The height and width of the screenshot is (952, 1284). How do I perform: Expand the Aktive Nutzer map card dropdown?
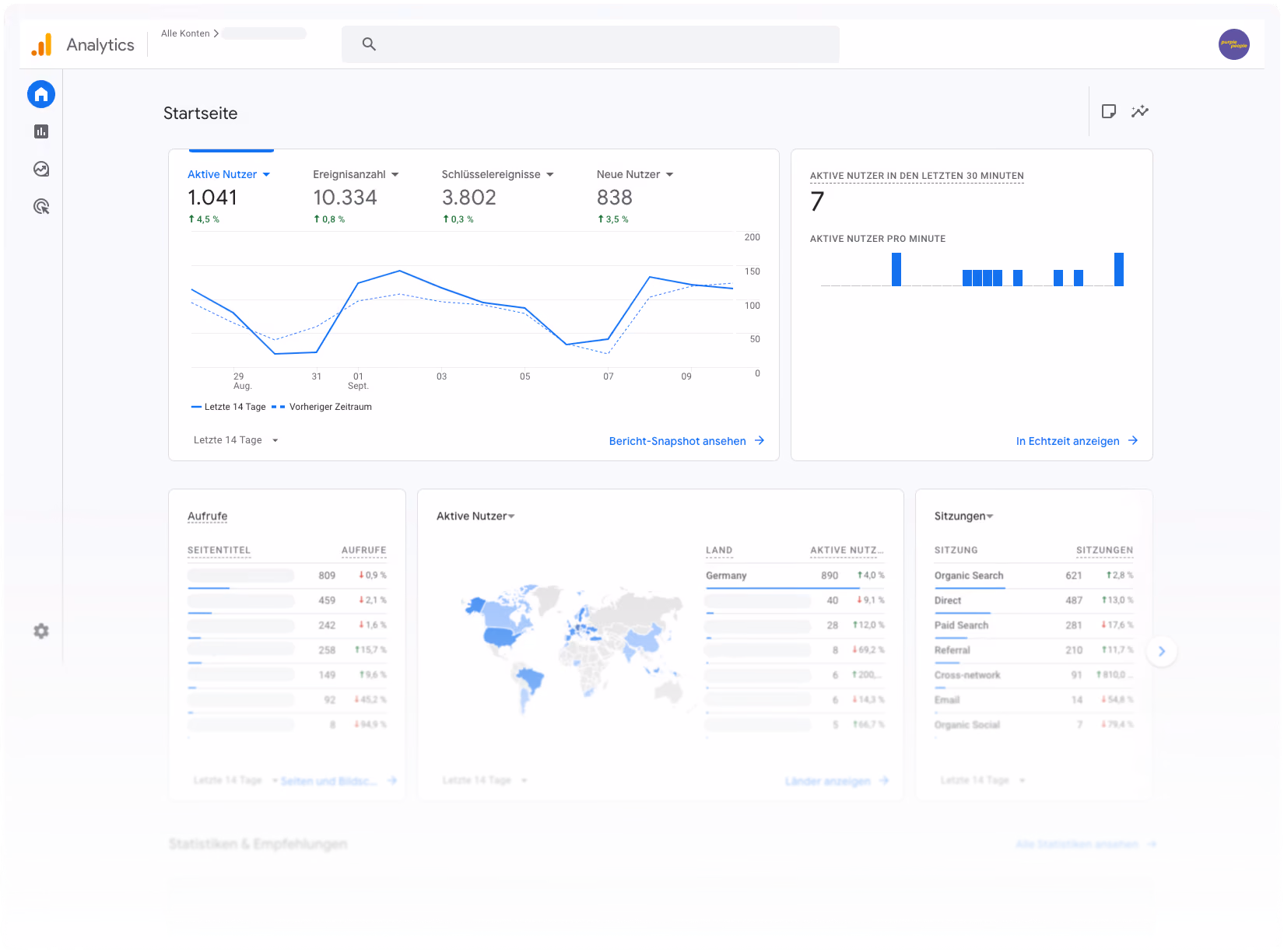point(511,516)
